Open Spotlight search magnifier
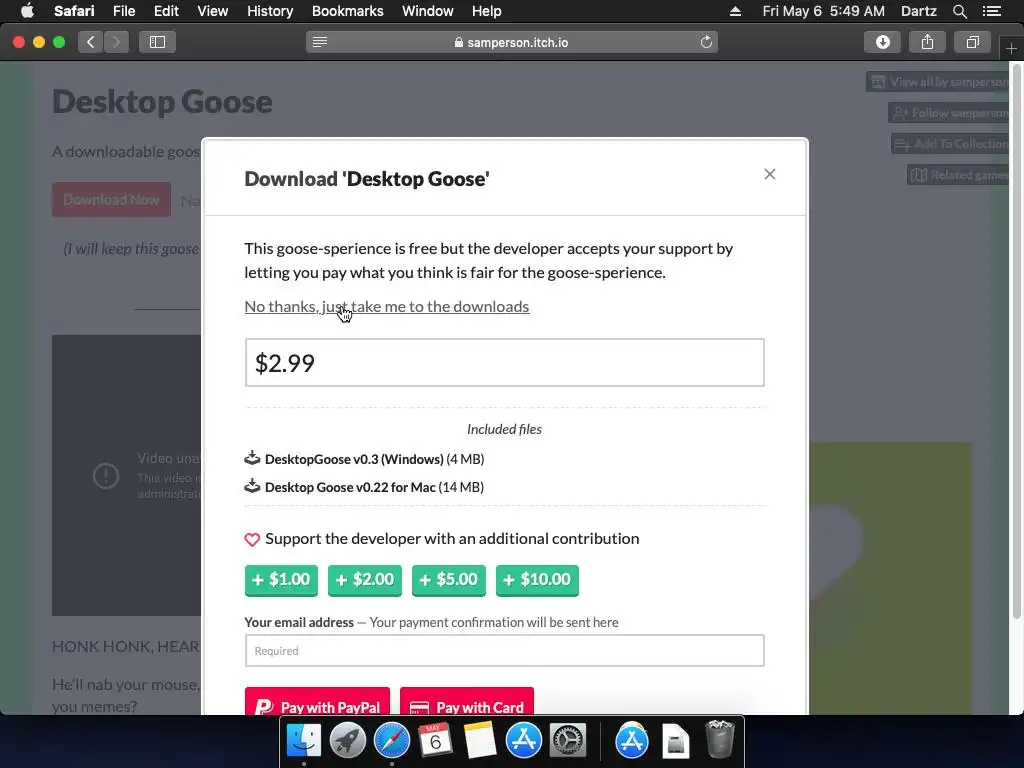This screenshot has height=768, width=1024. point(959,11)
